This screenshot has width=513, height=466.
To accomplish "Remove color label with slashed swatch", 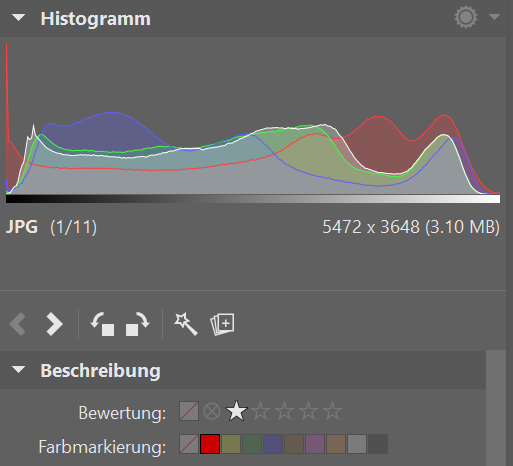I will pos(189,444).
